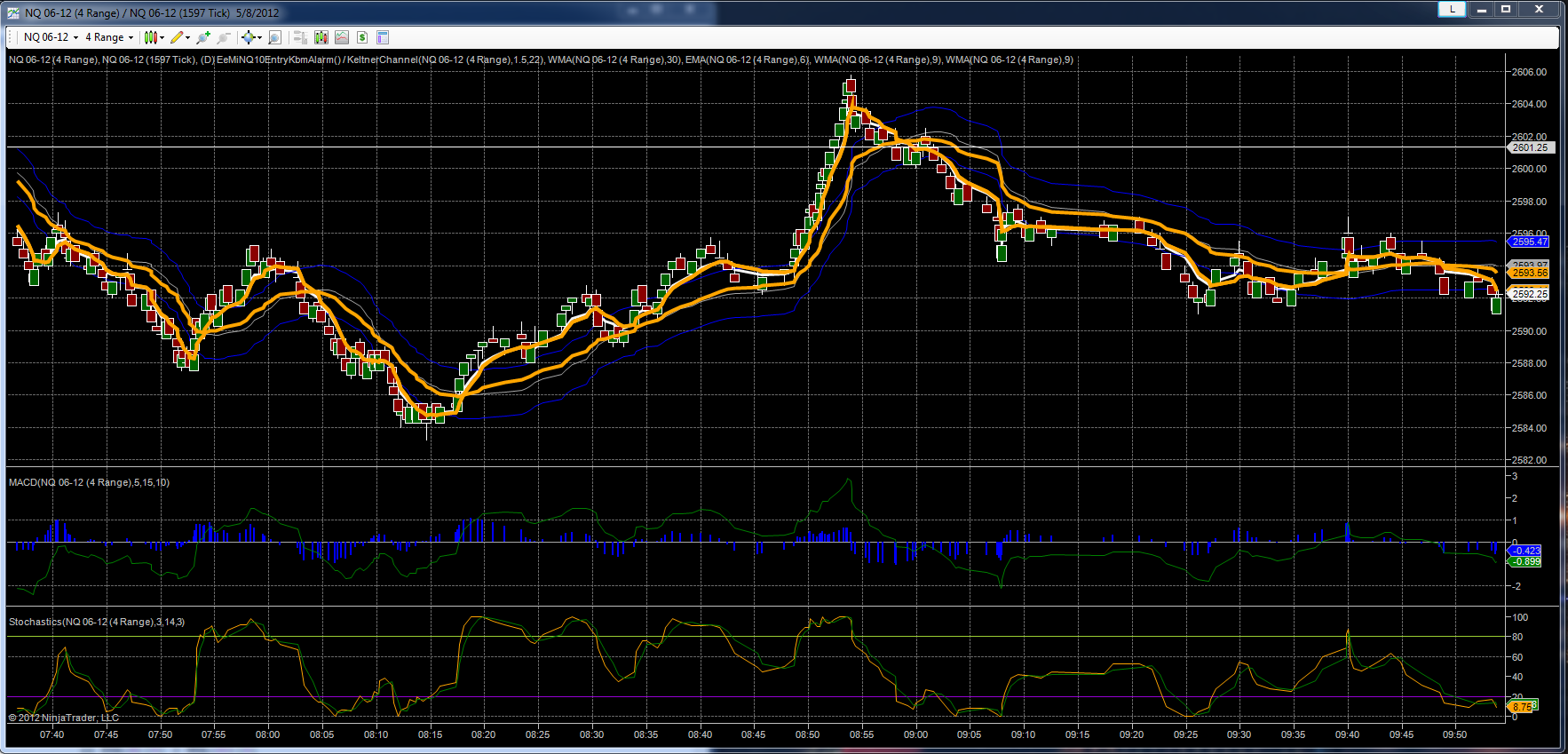Open the 4 Range interval dropdown
Viewport: 1568px width, 754px height.
click(x=109, y=37)
